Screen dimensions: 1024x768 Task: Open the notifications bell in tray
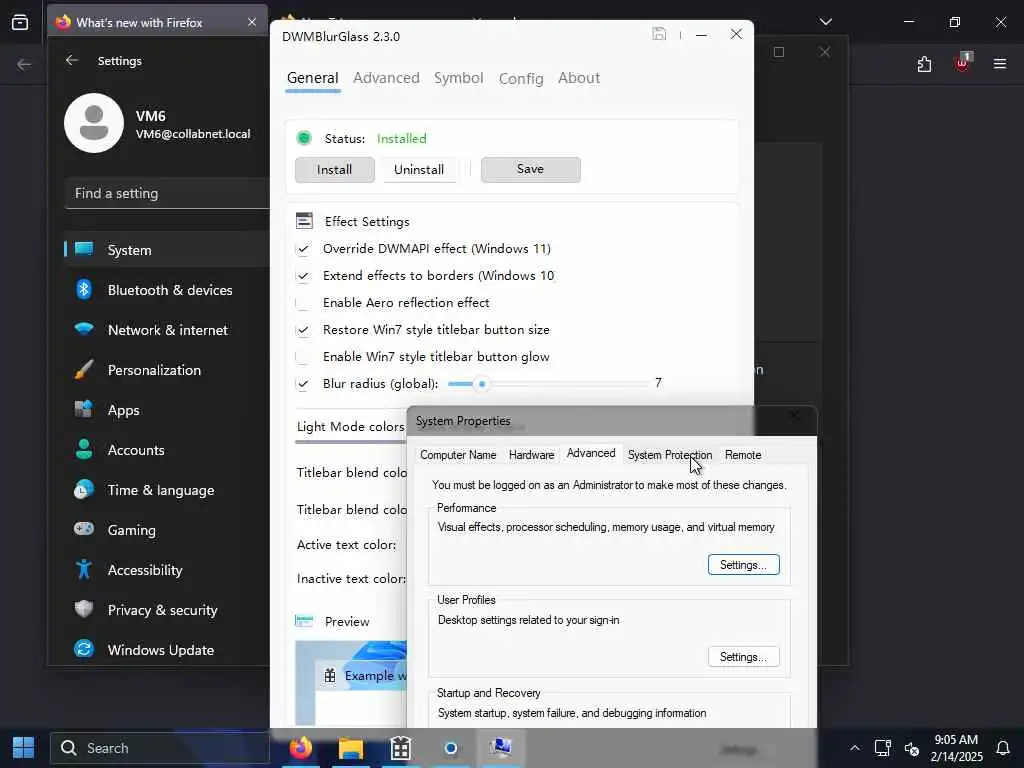point(1003,748)
